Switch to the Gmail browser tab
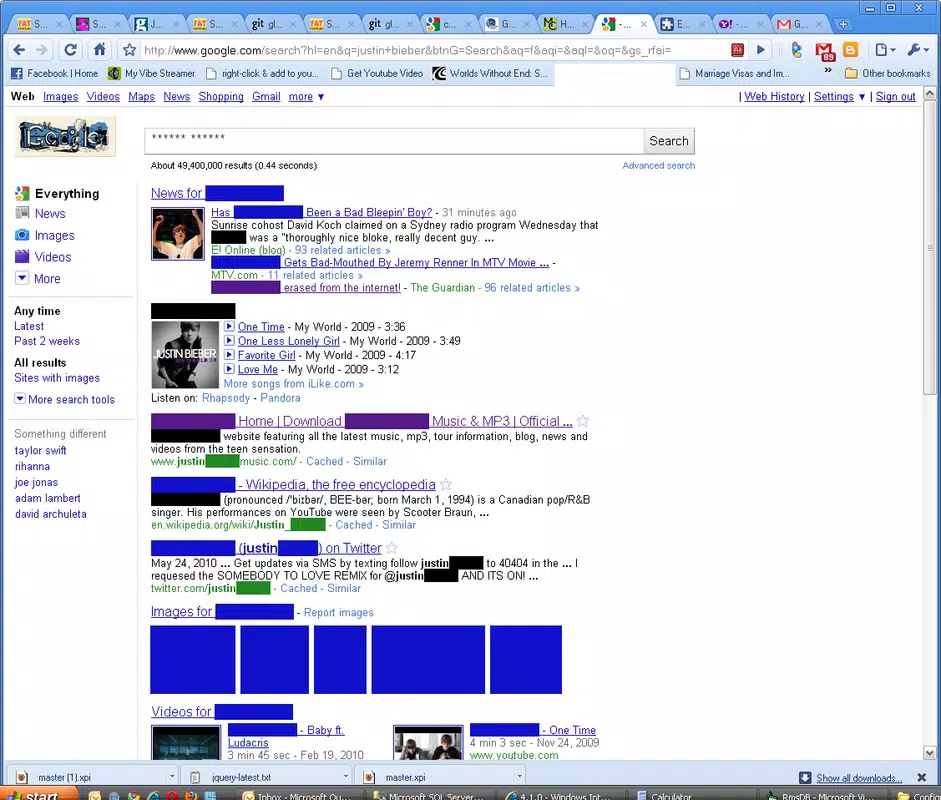Viewport: 941px width, 800px height. tap(800, 24)
